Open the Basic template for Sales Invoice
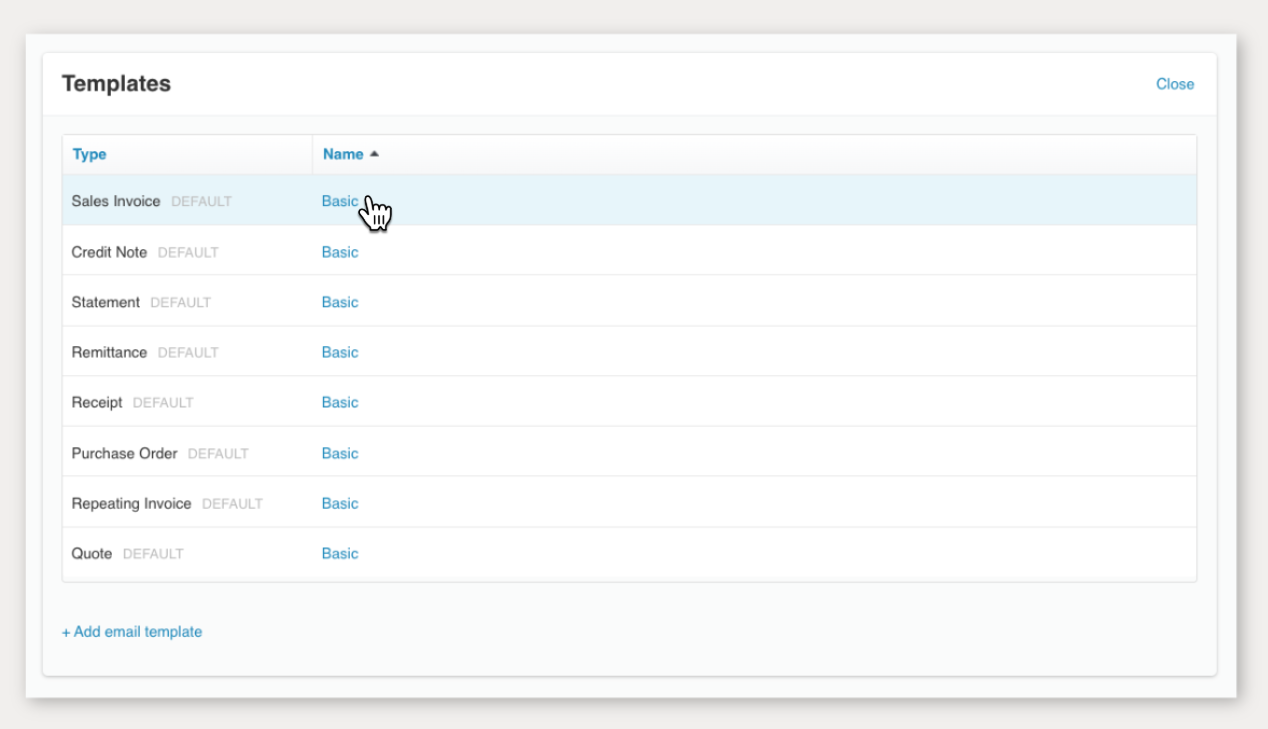The height and width of the screenshot is (729, 1268). [339, 201]
